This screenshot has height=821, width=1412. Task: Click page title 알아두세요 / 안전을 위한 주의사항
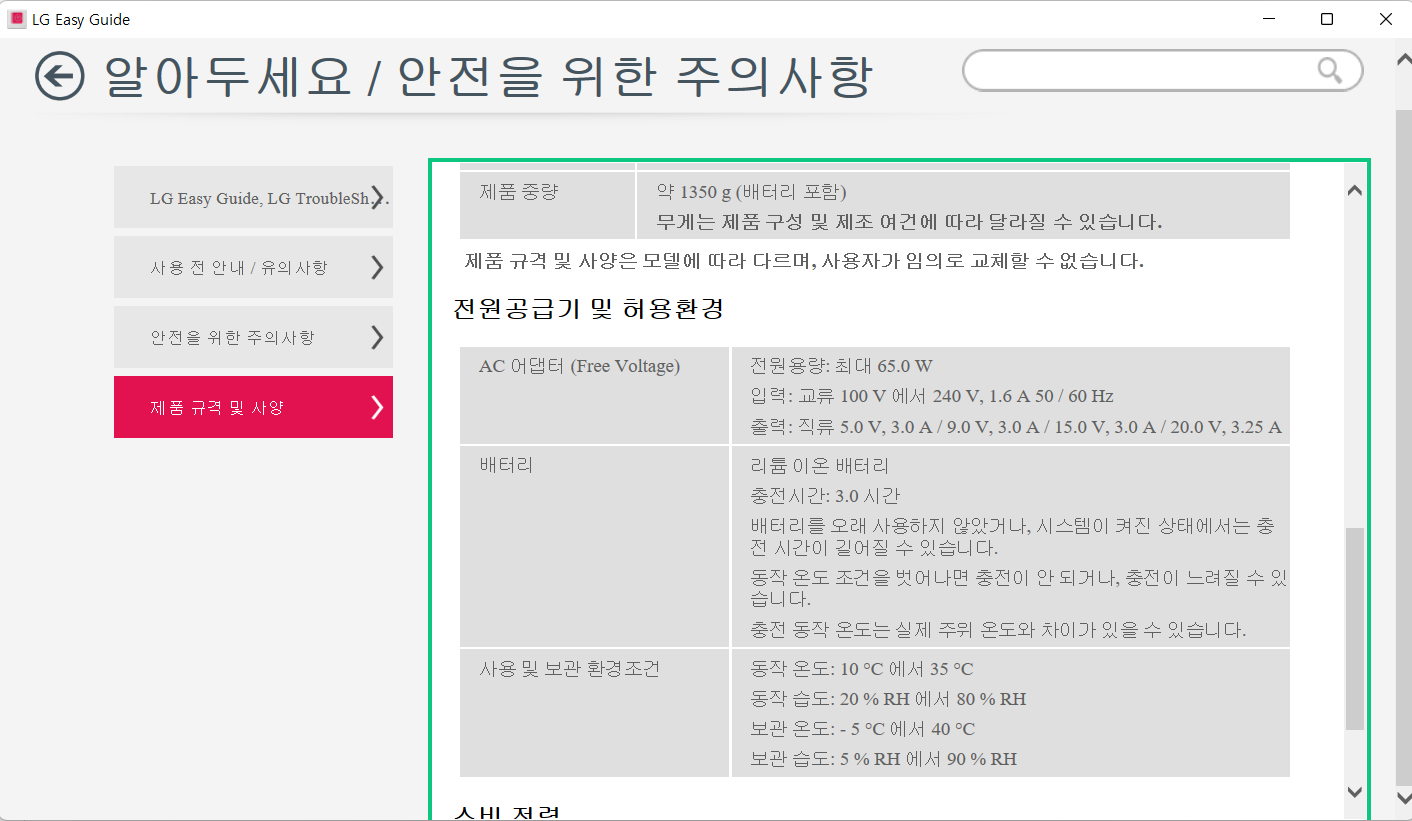(489, 77)
